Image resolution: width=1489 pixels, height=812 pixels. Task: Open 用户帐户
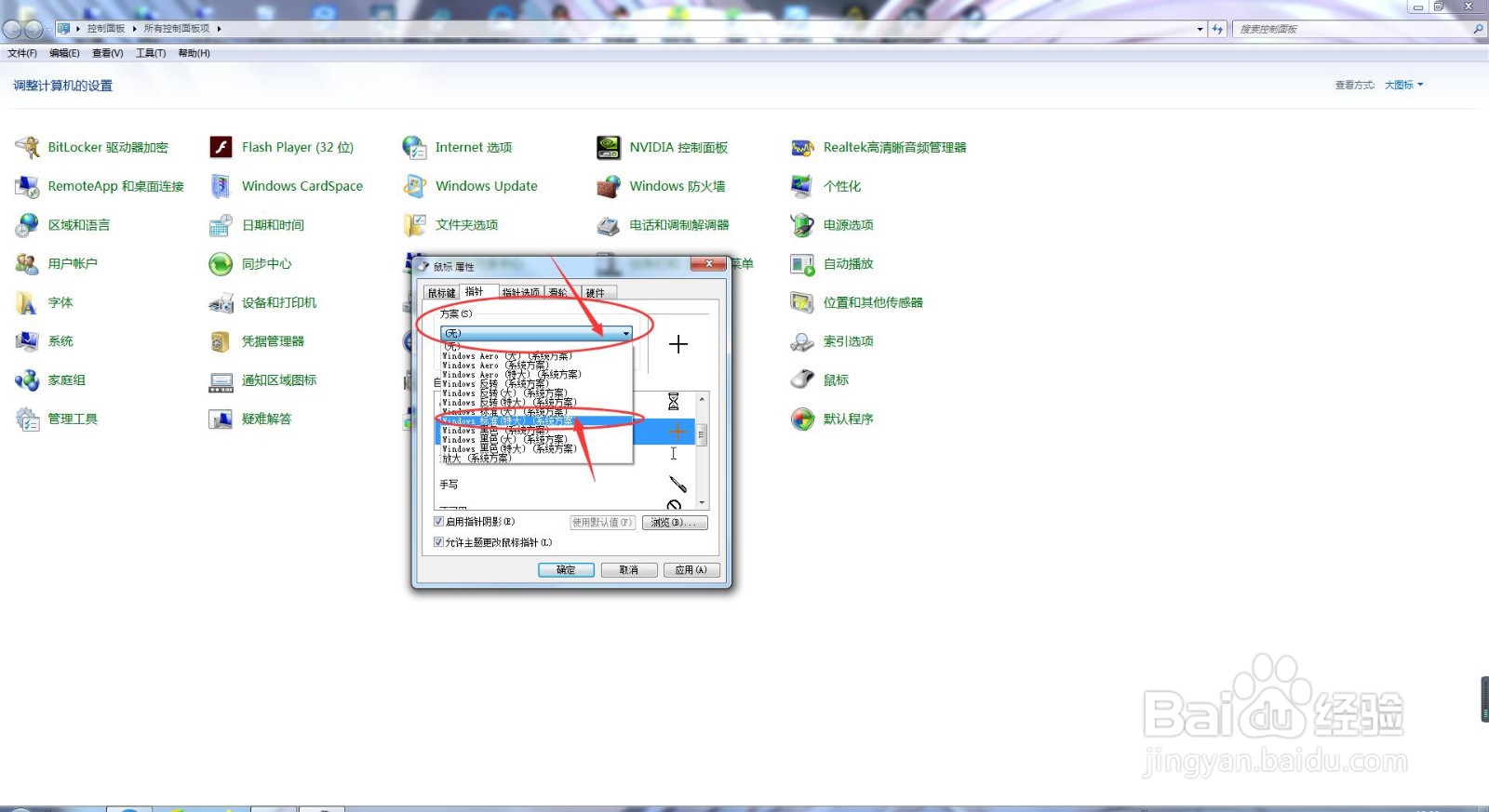pos(56,264)
